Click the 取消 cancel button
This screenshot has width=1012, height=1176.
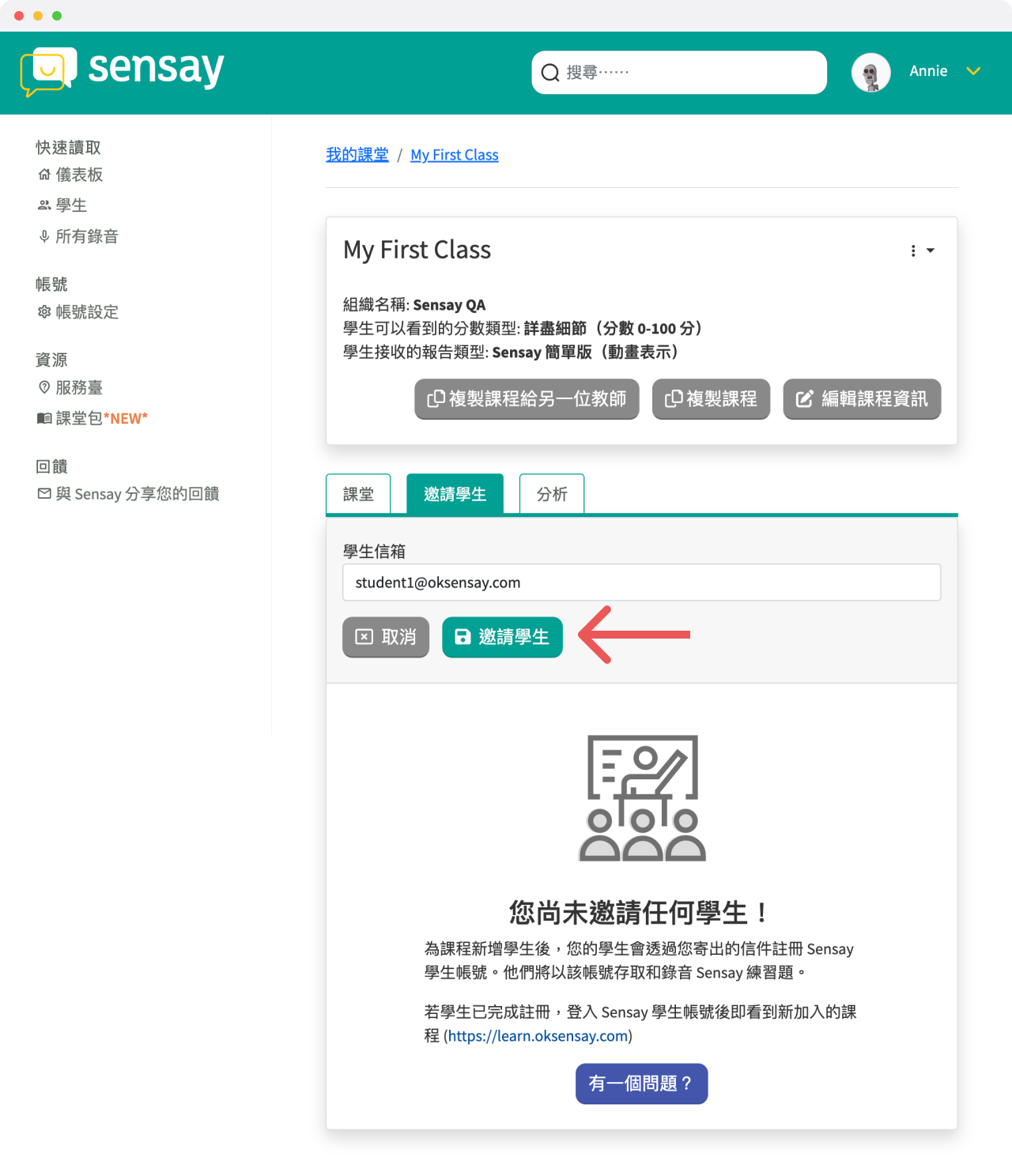click(x=386, y=637)
